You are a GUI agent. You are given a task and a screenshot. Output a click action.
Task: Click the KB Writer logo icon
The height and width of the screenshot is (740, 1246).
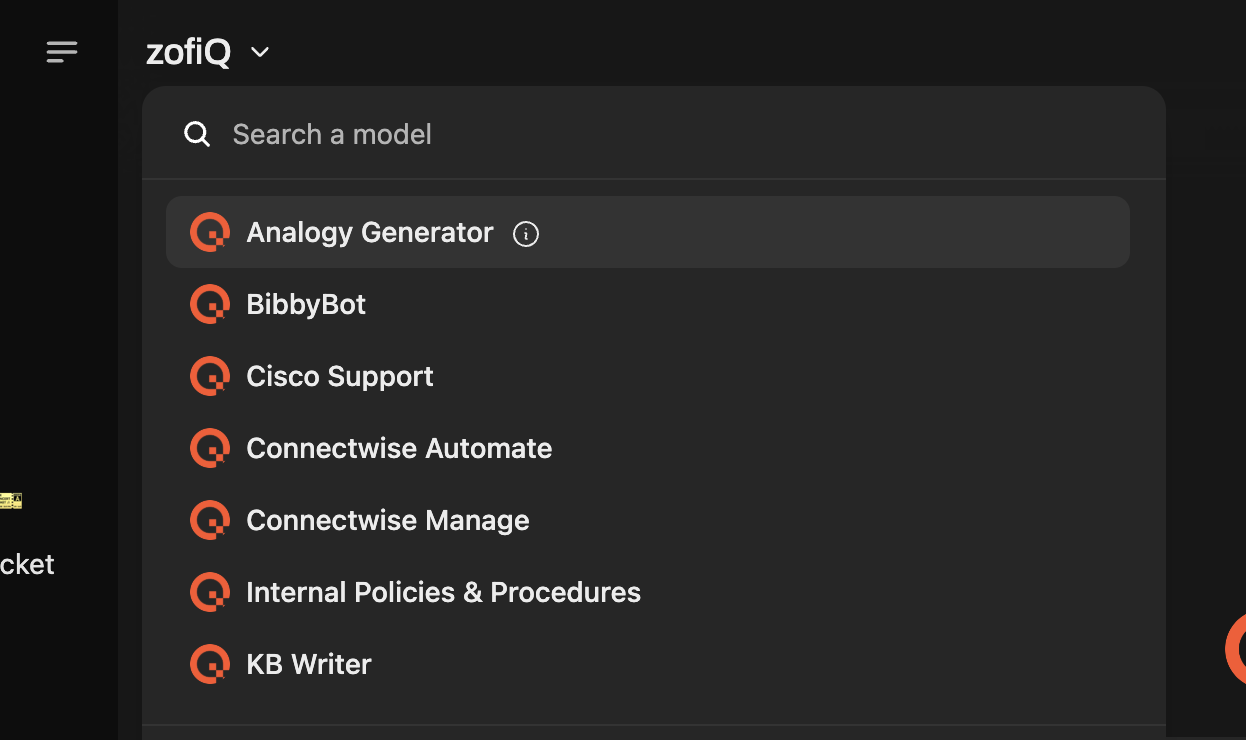pos(210,664)
